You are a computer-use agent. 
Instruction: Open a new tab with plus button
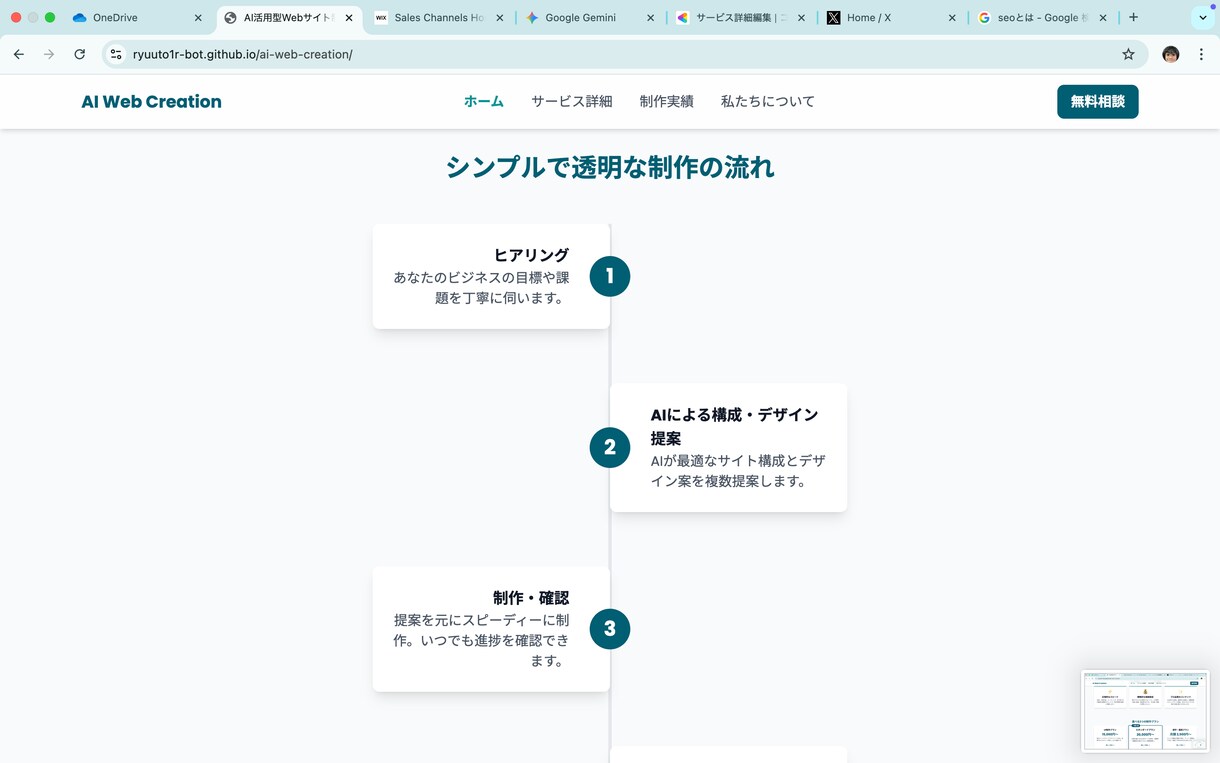tap(1133, 17)
